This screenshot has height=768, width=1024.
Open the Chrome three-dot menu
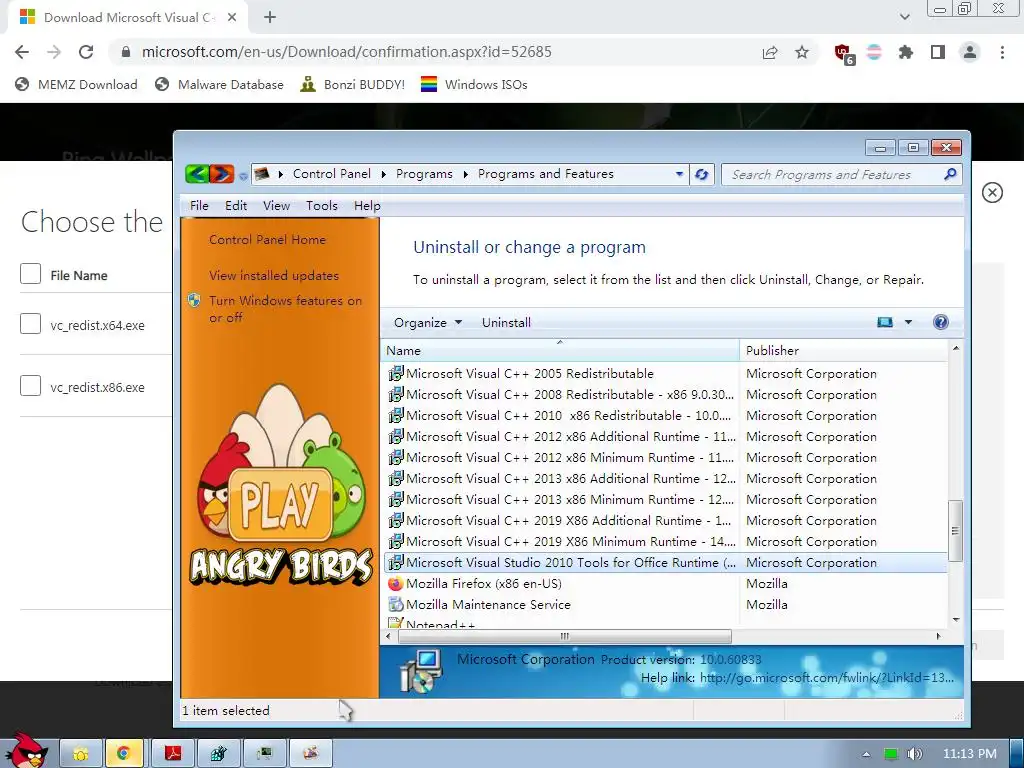(x=1002, y=52)
